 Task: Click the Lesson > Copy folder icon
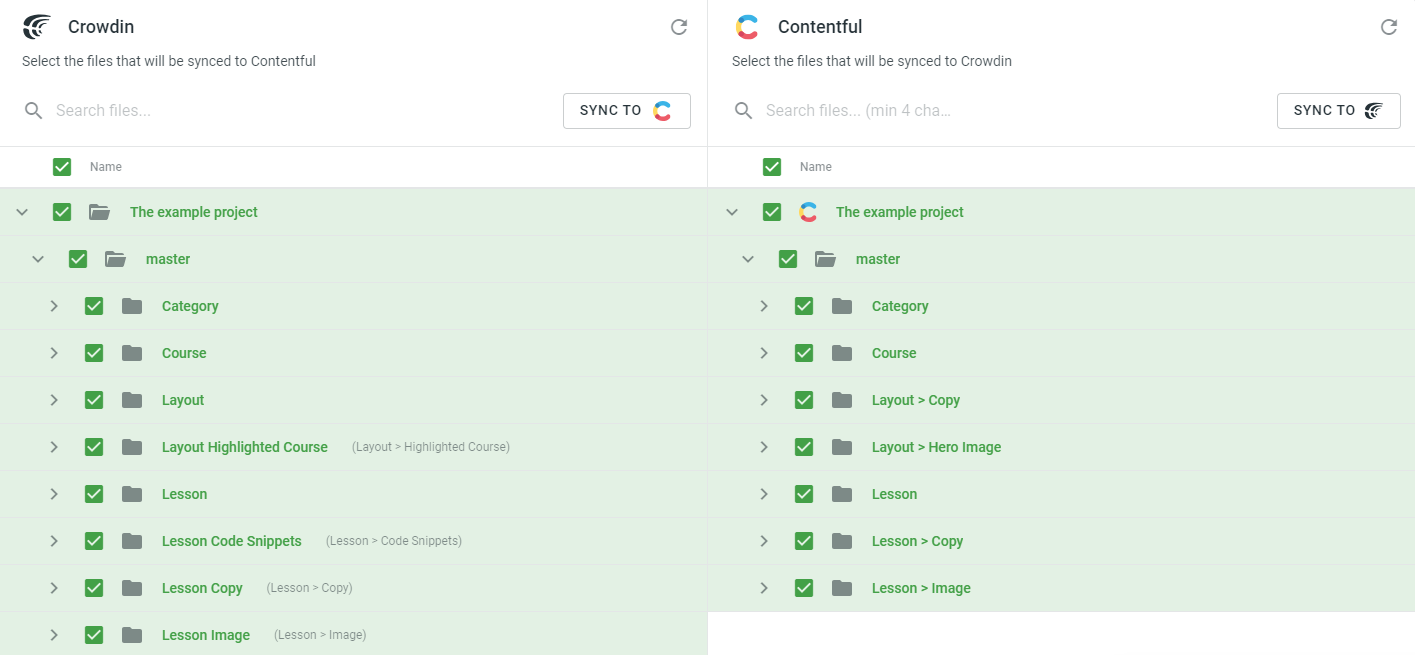click(x=842, y=541)
